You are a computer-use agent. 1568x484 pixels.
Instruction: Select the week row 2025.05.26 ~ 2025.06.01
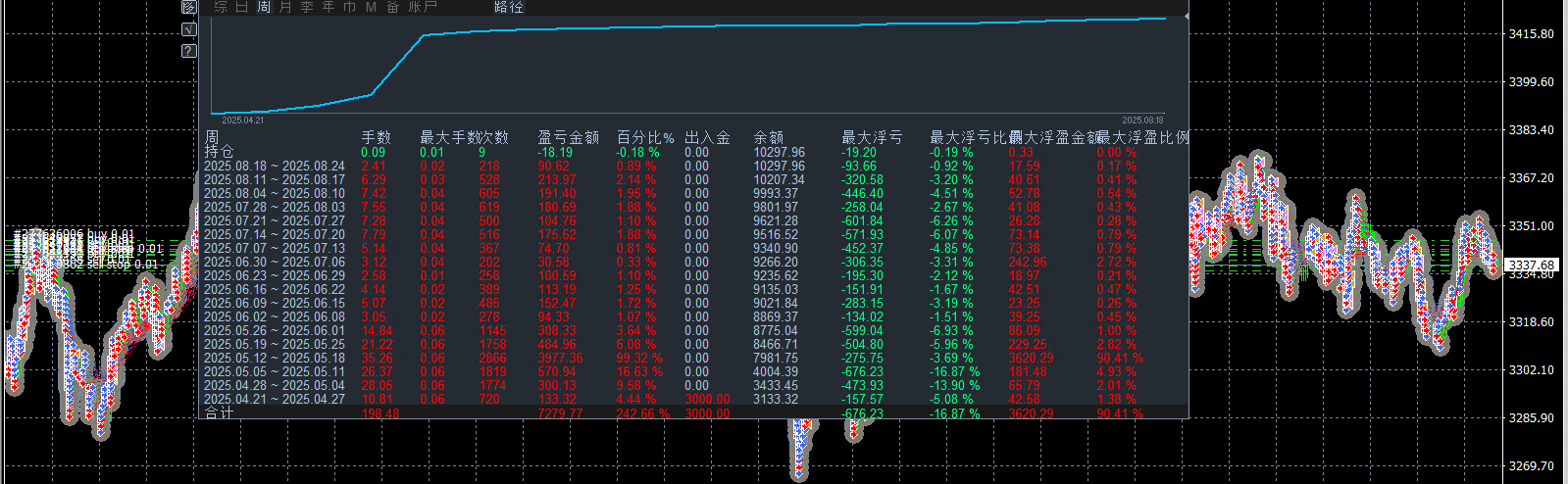(275, 330)
